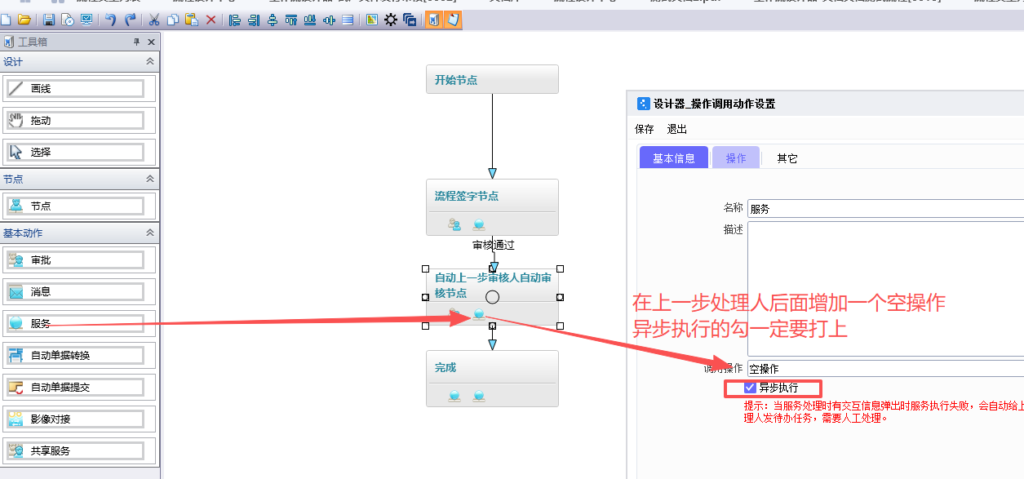Click the Open folder toolbar icon

(24, 20)
